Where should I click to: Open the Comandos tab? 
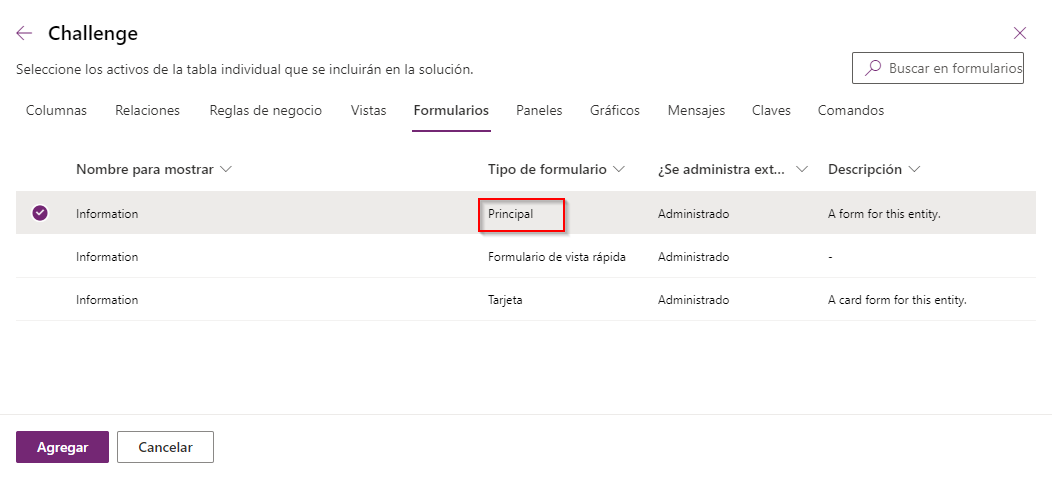851,111
